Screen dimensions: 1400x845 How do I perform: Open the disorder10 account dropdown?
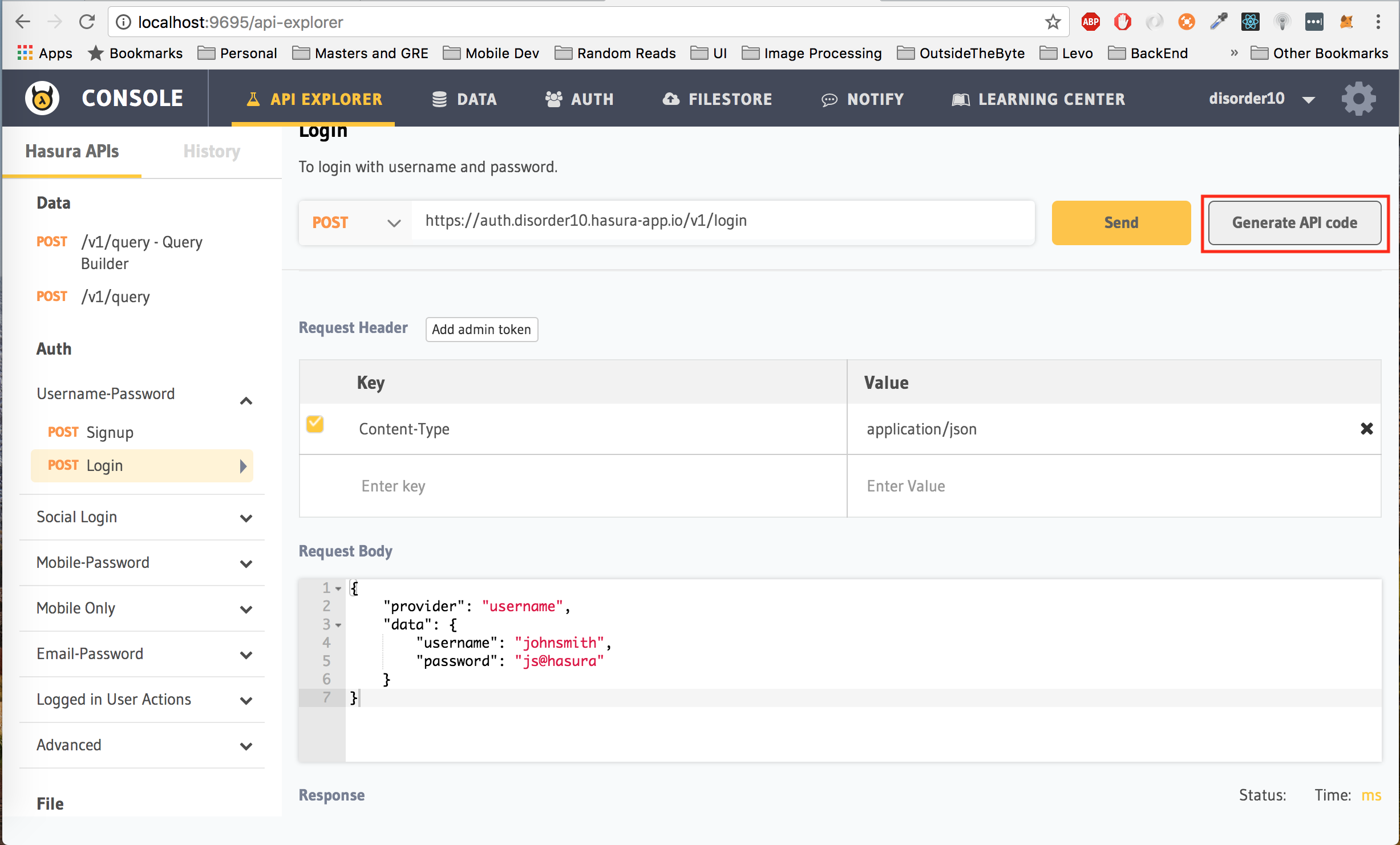1263,99
